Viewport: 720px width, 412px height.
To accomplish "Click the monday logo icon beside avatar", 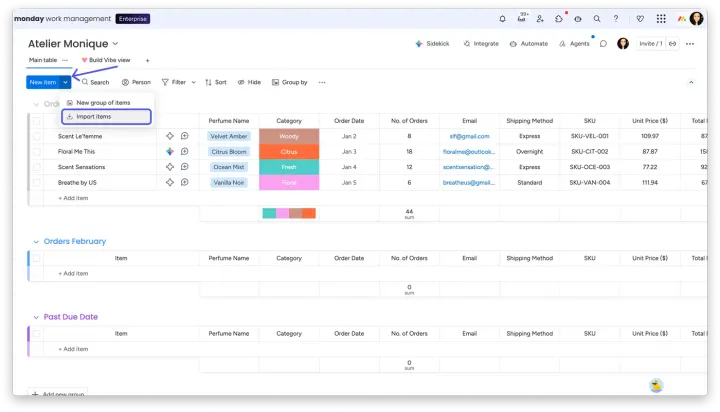I will [681, 19].
